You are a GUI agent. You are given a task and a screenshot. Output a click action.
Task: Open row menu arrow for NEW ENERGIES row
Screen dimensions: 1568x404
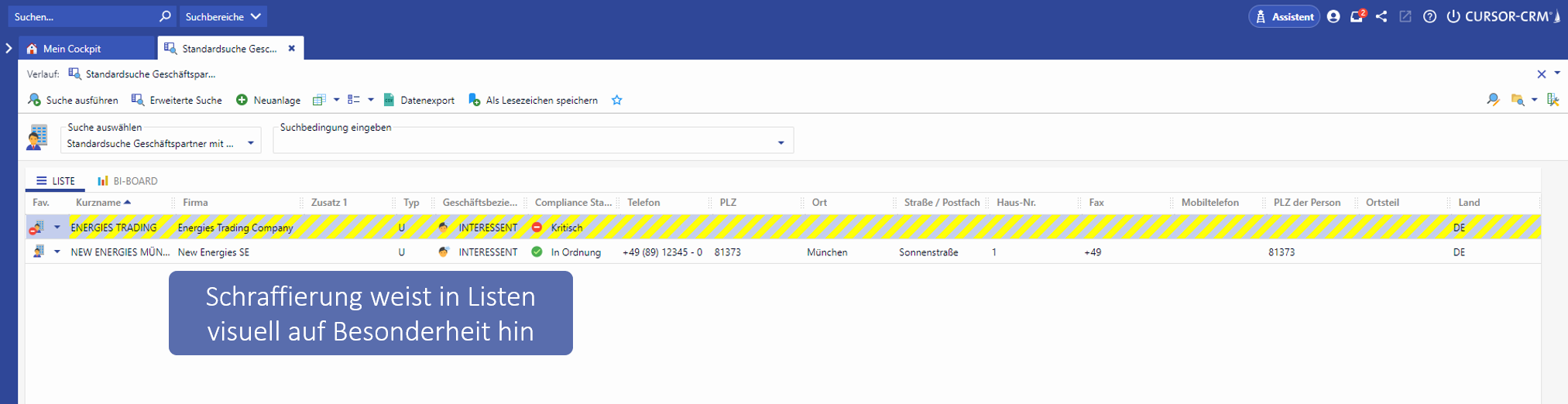tap(57, 252)
